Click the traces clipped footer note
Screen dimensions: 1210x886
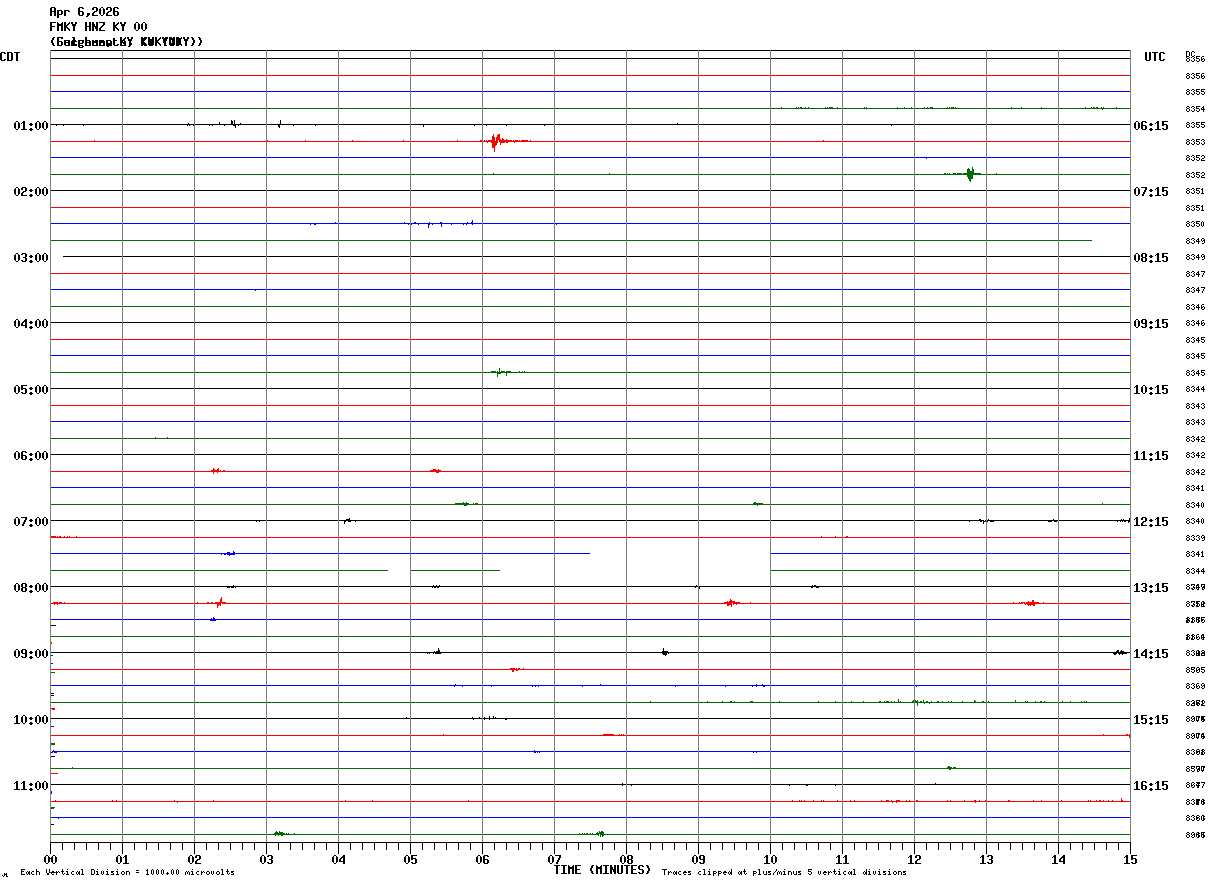point(784,873)
